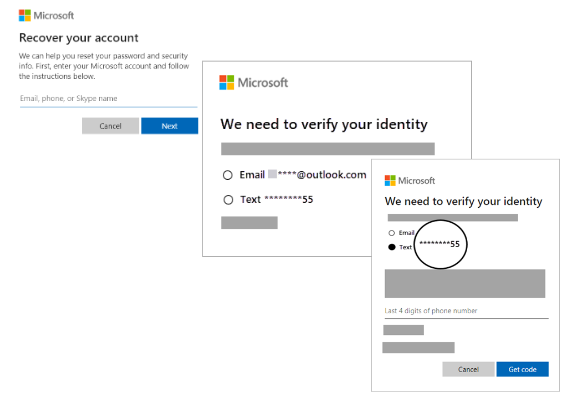Viewport: 582px width, 396px height.
Task: Click the Email, phone, or Skype name field
Action: tap(108, 99)
